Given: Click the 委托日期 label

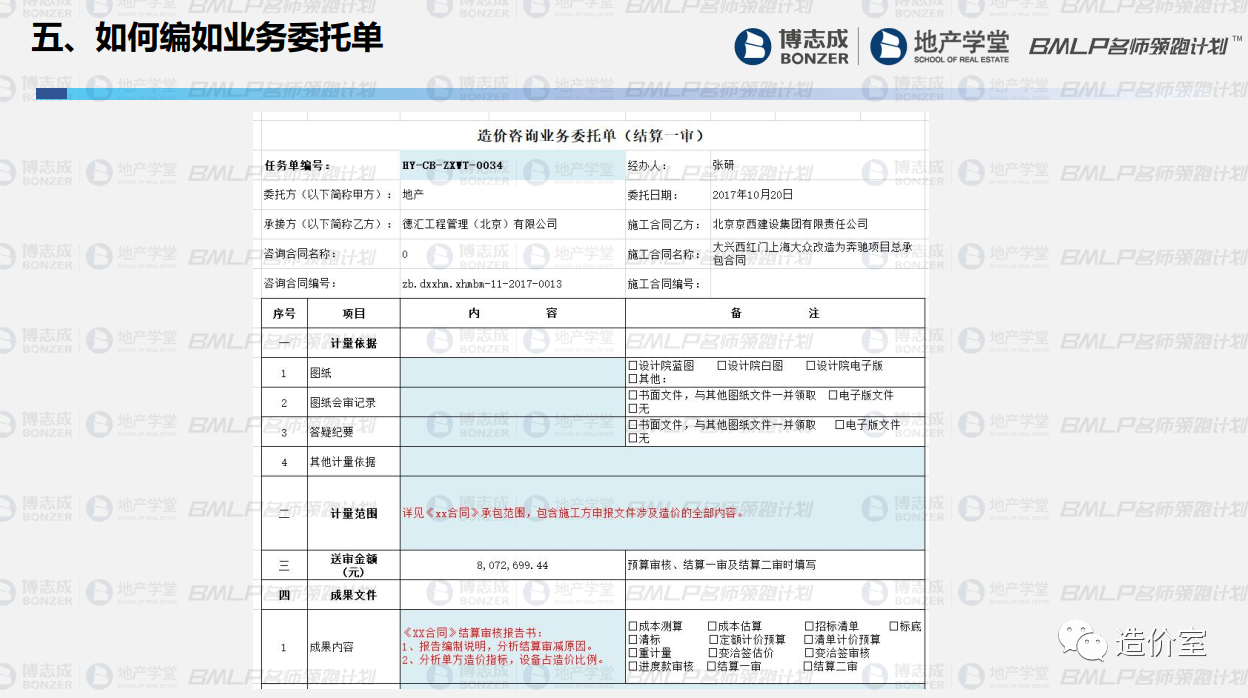Looking at the screenshot, I should point(652,195).
